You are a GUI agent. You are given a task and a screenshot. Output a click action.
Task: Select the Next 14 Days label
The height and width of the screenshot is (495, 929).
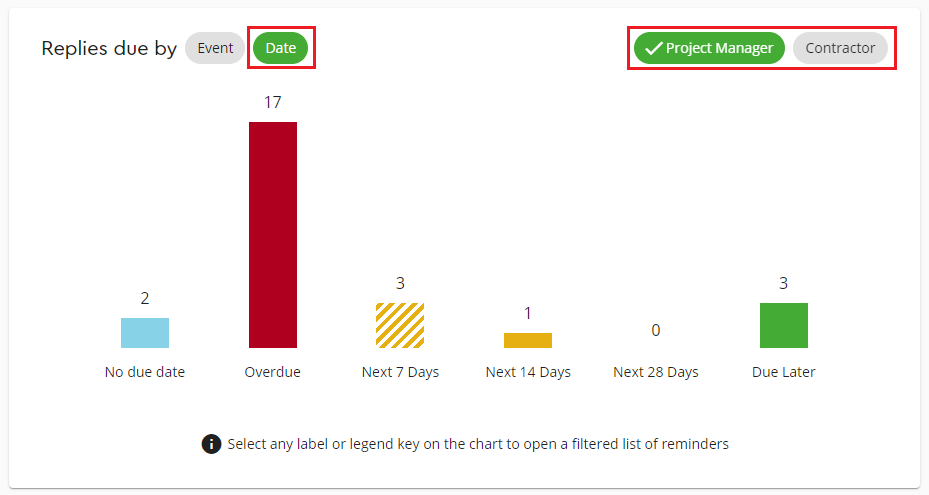528,372
